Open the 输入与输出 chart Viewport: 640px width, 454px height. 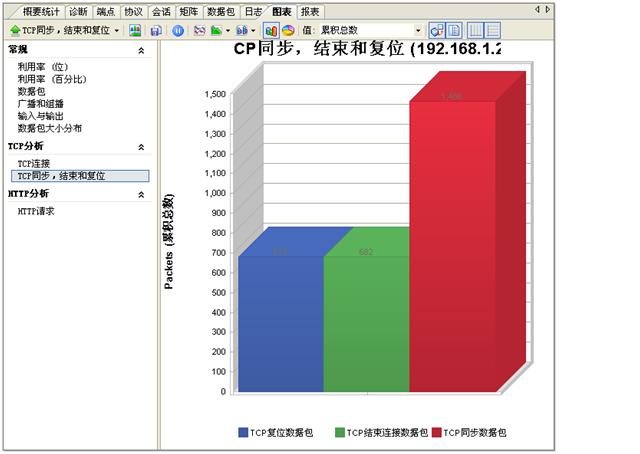[x=40, y=116]
